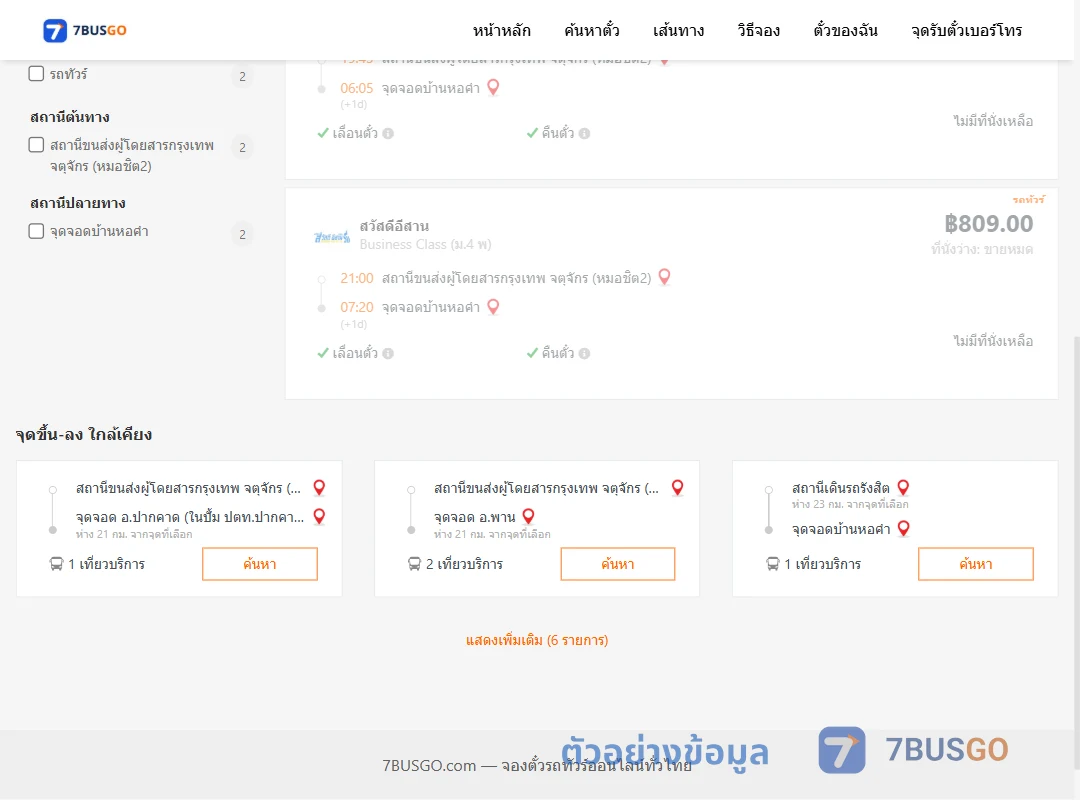The height and width of the screenshot is (800, 1080).
Task: Click 21:00 departure time text
Action: click(x=357, y=278)
